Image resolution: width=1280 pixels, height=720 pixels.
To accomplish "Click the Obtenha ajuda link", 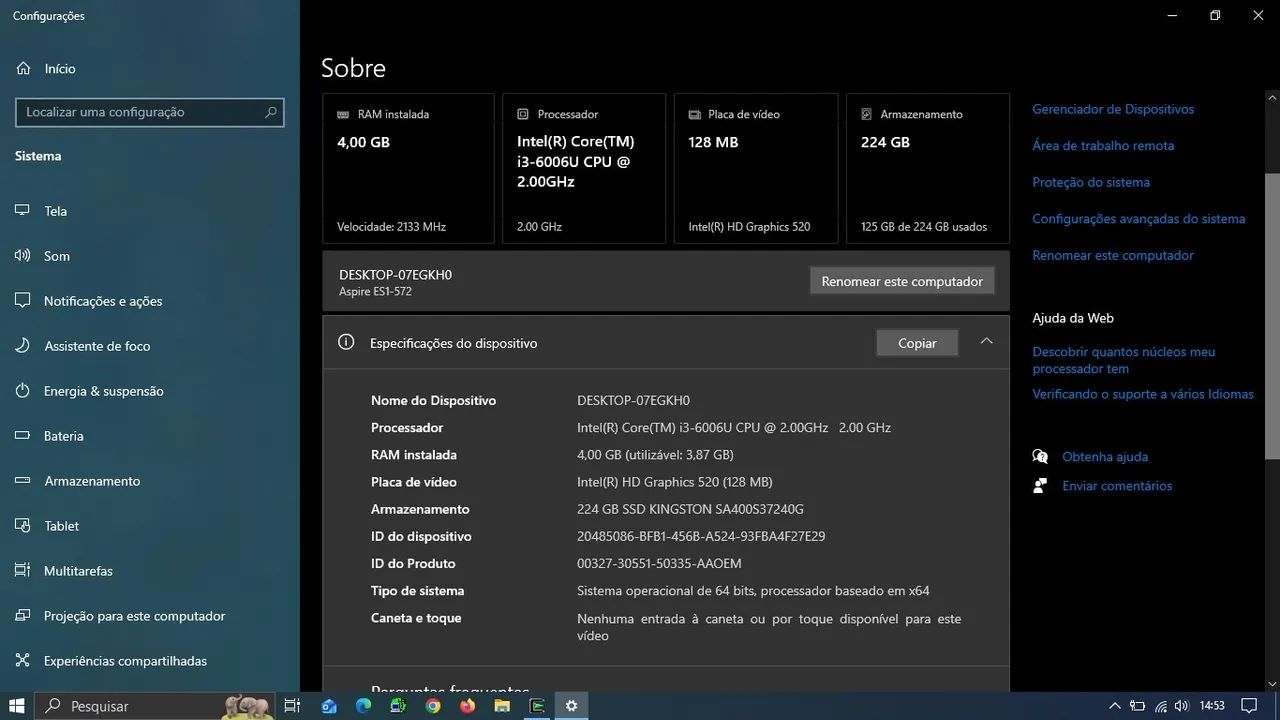I will pos(1105,457).
